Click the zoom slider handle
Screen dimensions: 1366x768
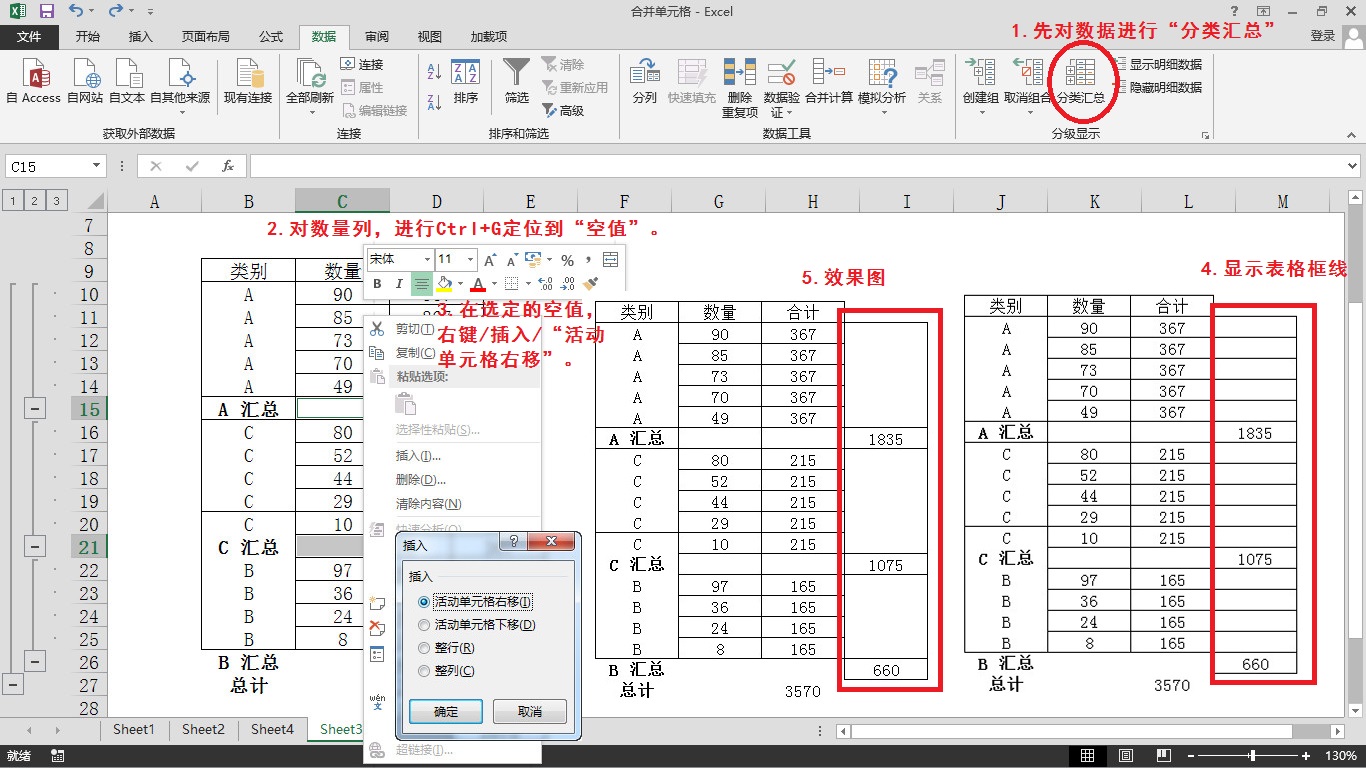1253,755
